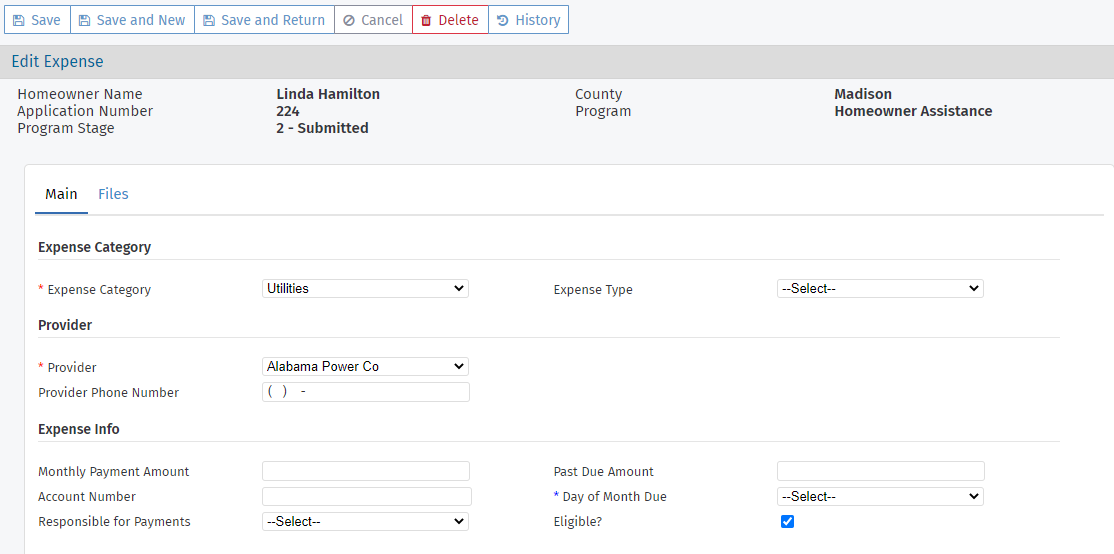Click the Provider Phone Number field
The image size is (1114, 554).
coord(365,392)
